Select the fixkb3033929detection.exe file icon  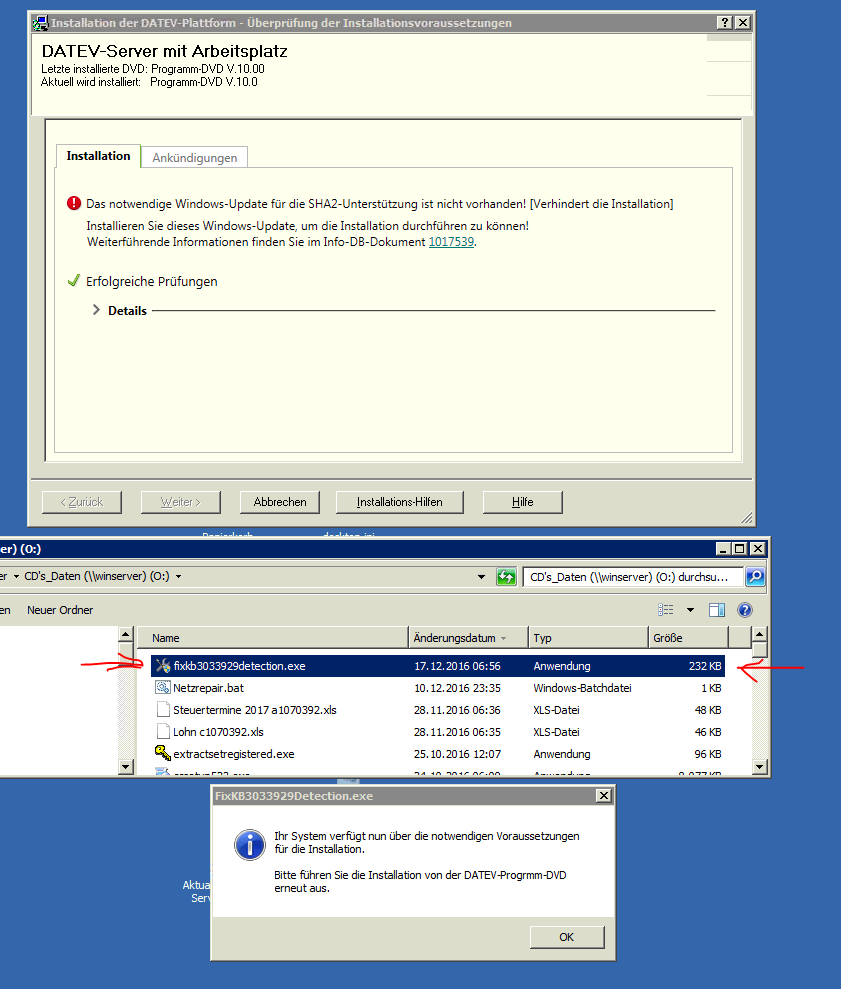pos(163,666)
